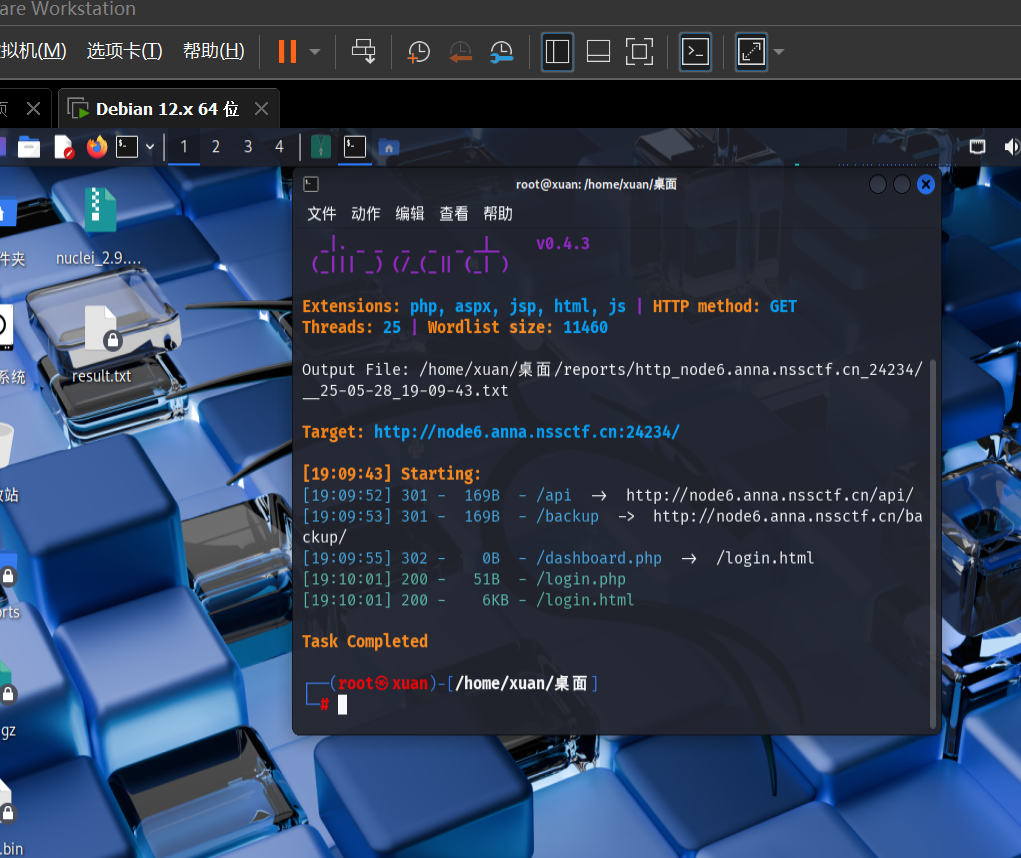This screenshot has height=858, width=1021.
Task: Open the 文件 menu in the terminal
Action: 322,214
